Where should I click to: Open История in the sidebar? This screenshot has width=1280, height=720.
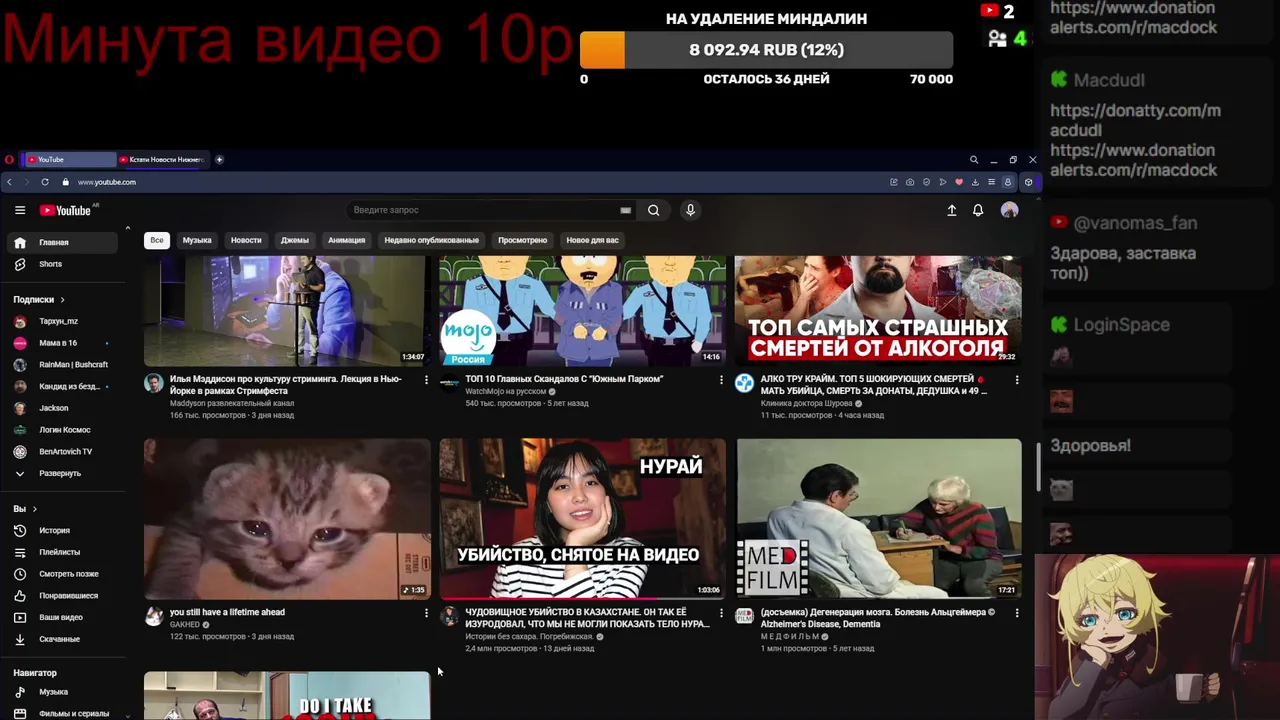pos(62,530)
